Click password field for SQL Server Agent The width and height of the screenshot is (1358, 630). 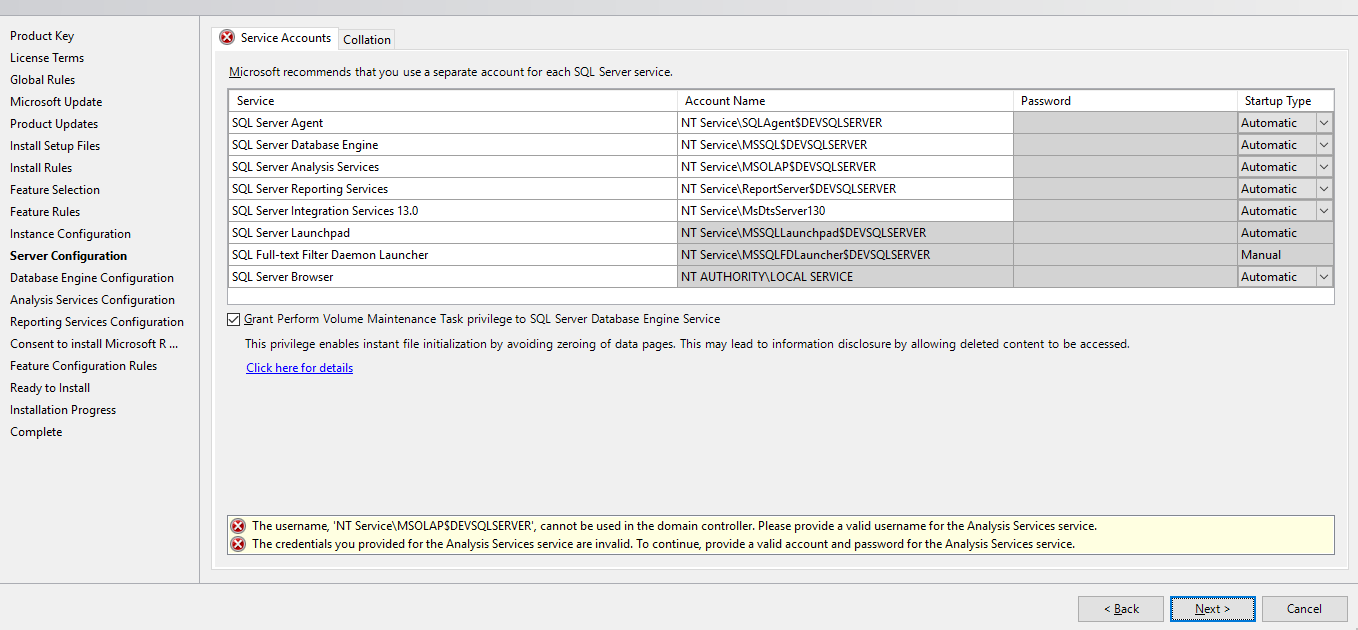[x=1125, y=123]
